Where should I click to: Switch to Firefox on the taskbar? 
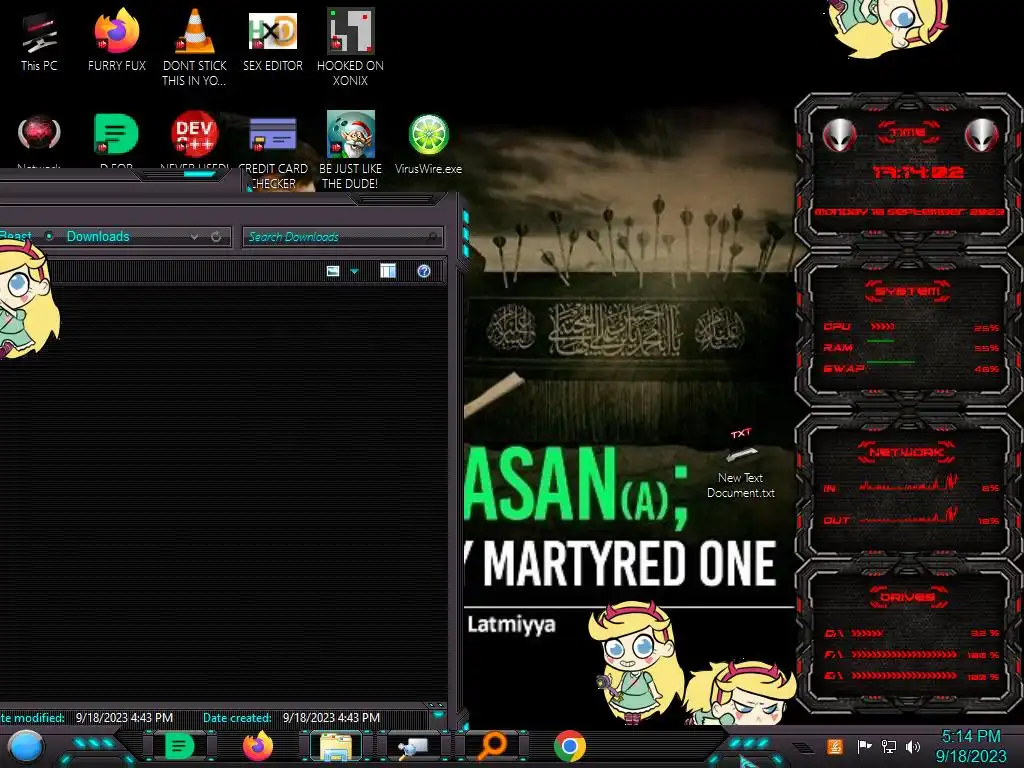257,746
